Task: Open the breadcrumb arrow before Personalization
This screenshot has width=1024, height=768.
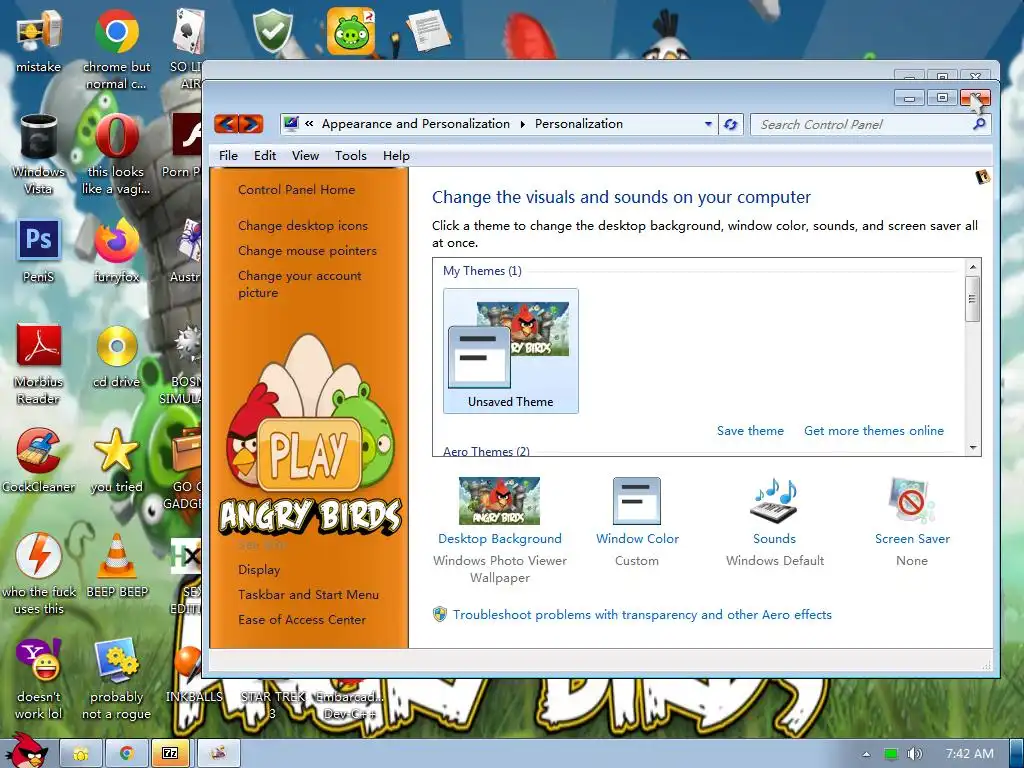Action: point(522,124)
